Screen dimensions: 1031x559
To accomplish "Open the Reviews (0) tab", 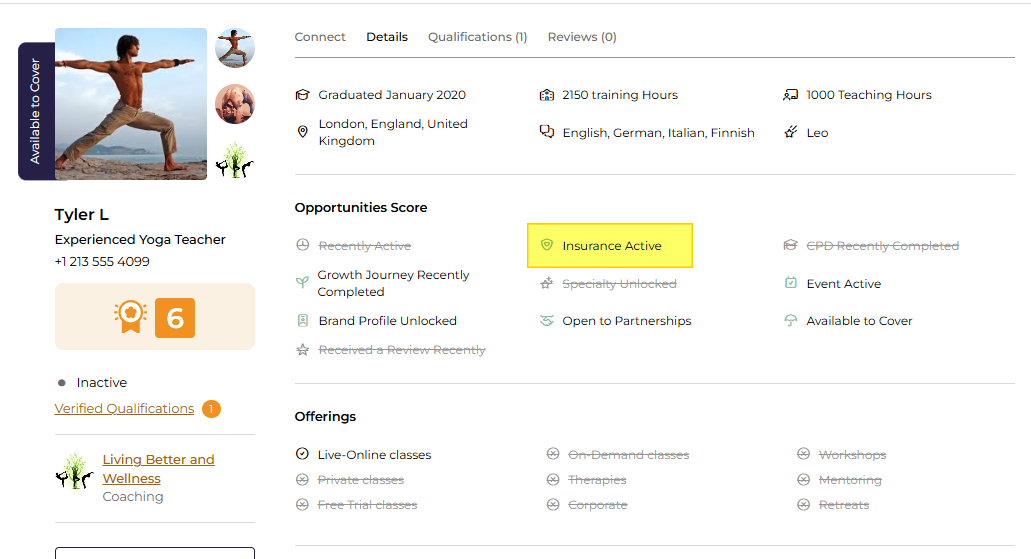I will point(582,37).
